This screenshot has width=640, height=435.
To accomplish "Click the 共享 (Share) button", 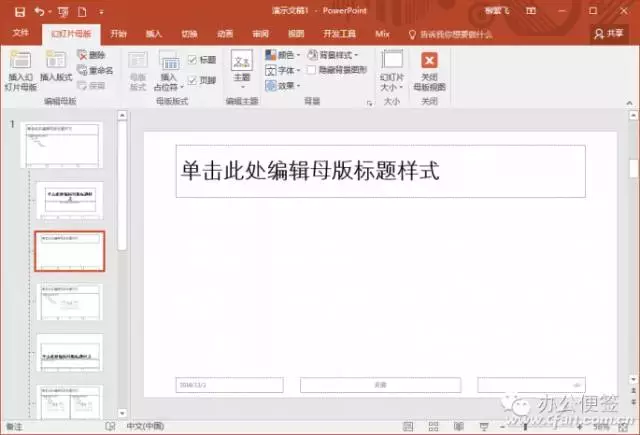I will coord(609,33).
